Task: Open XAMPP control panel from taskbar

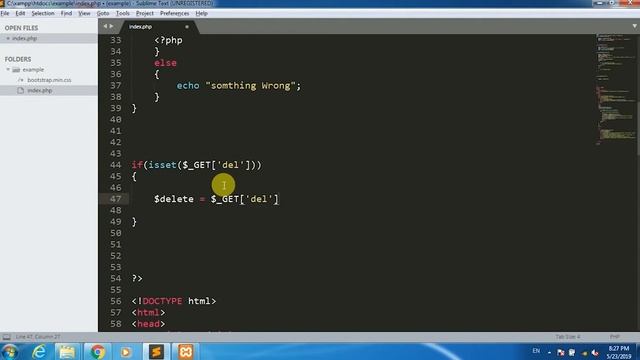Action: [186, 352]
